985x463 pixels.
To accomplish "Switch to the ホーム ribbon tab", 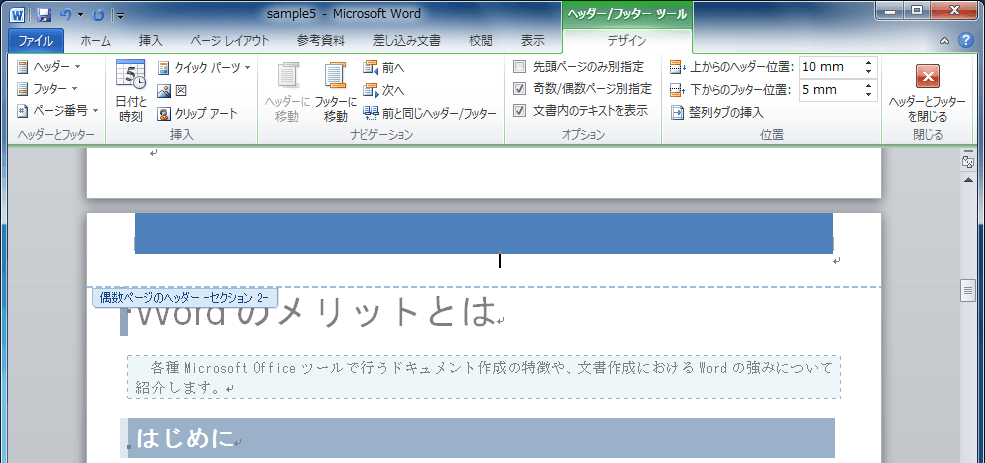I will (95, 41).
